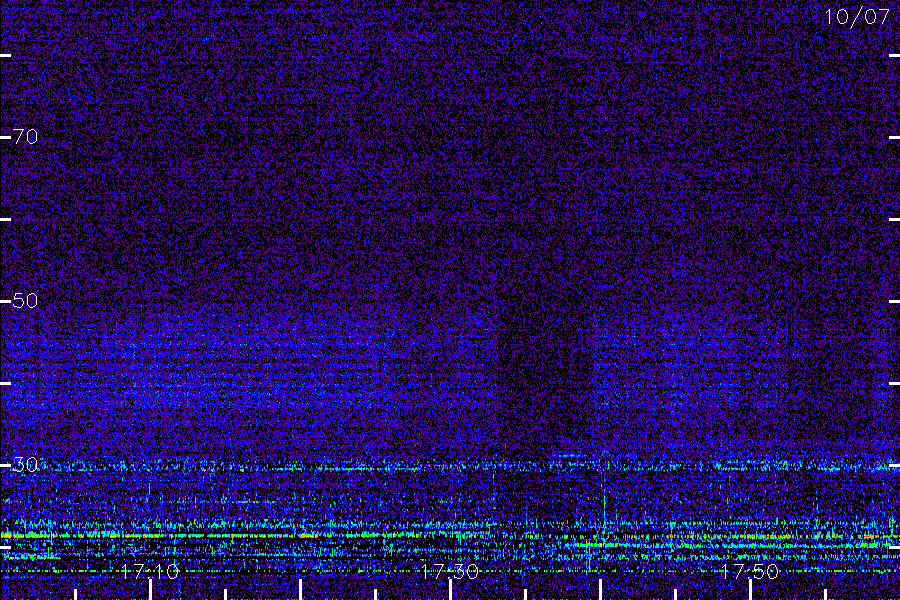Select the 50 frequency axis label
The height and width of the screenshot is (600, 900).
pos(25,300)
